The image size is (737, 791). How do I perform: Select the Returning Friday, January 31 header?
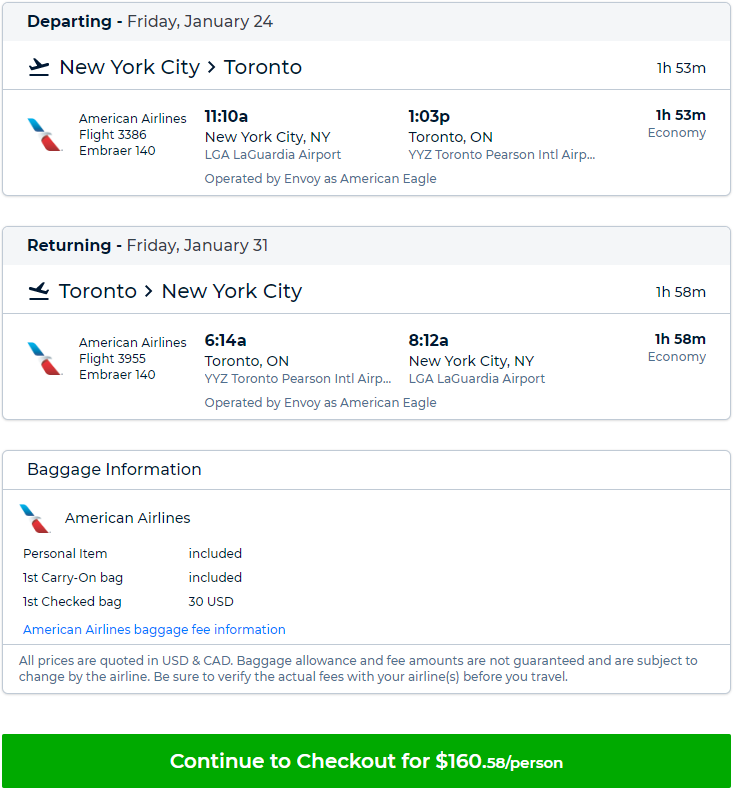(147, 245)
